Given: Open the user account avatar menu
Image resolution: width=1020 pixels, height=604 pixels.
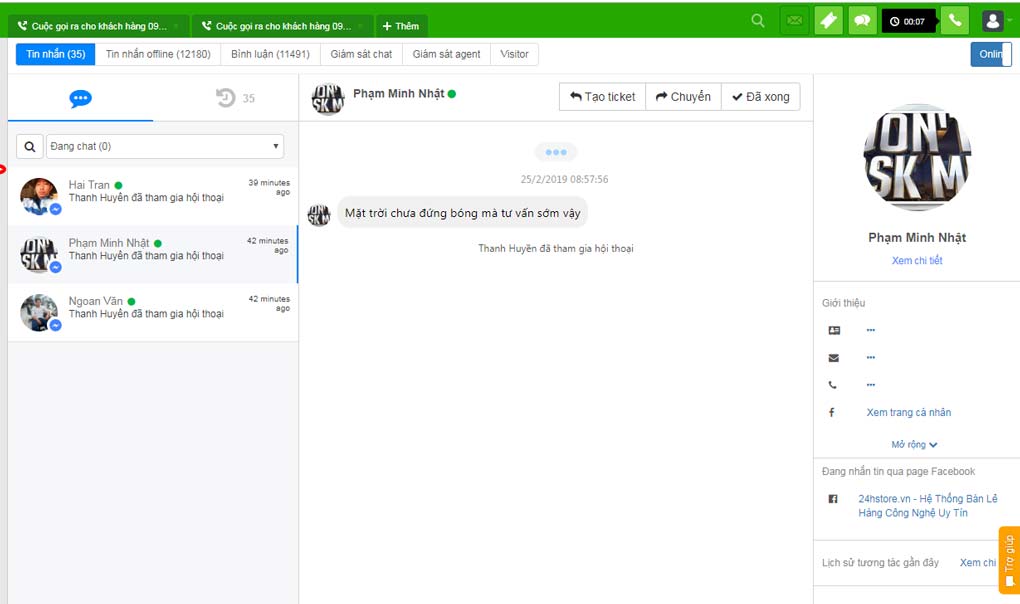Looking at the screenshot, I should coord(993,21).
